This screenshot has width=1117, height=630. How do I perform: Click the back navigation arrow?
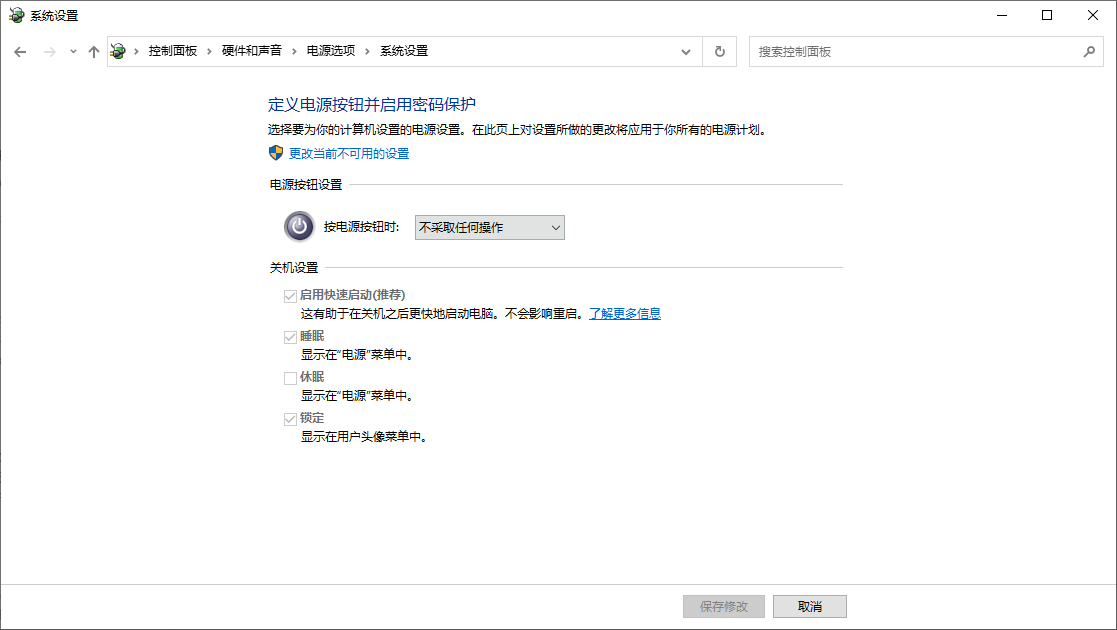(20, 52)
